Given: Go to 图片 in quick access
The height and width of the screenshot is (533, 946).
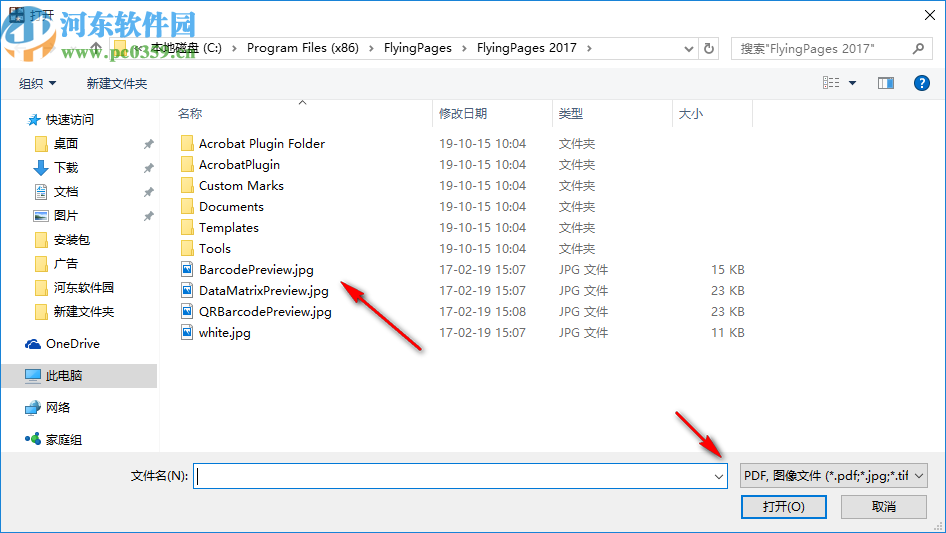Looking at the screenshot, I should [x=66, y=215].
